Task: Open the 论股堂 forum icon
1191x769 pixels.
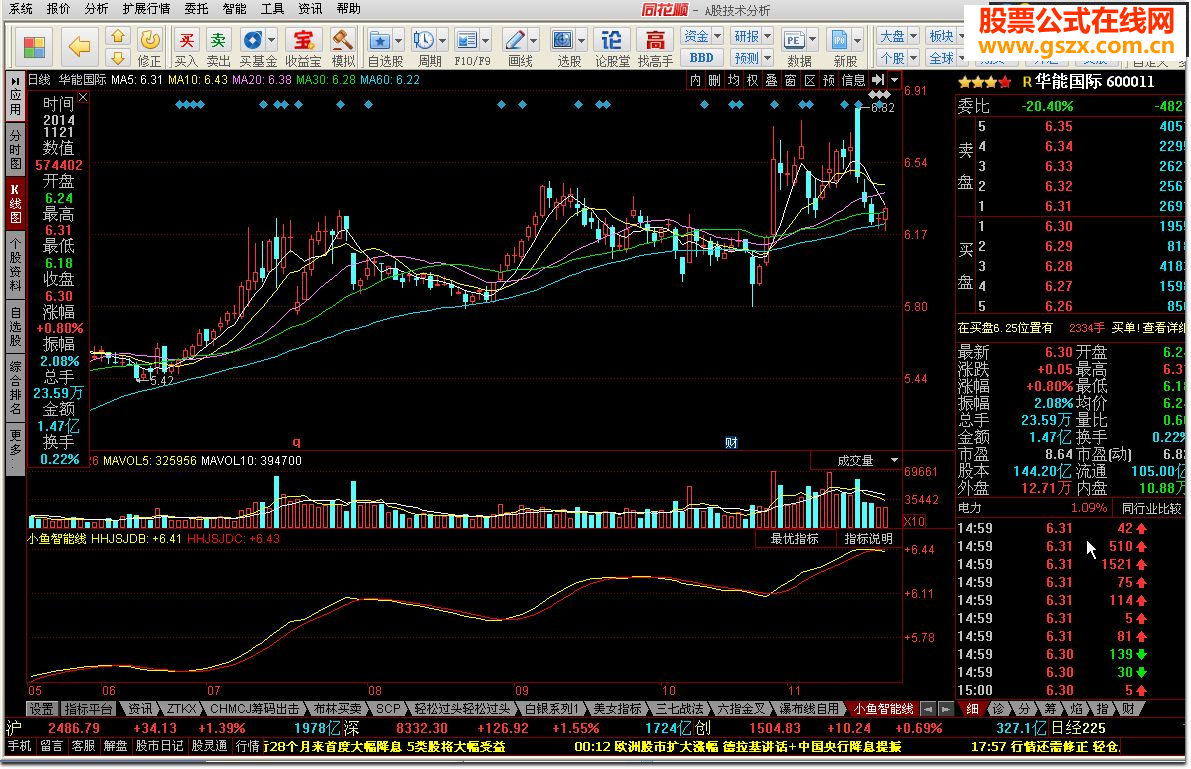Action: [x=611, y=47]
